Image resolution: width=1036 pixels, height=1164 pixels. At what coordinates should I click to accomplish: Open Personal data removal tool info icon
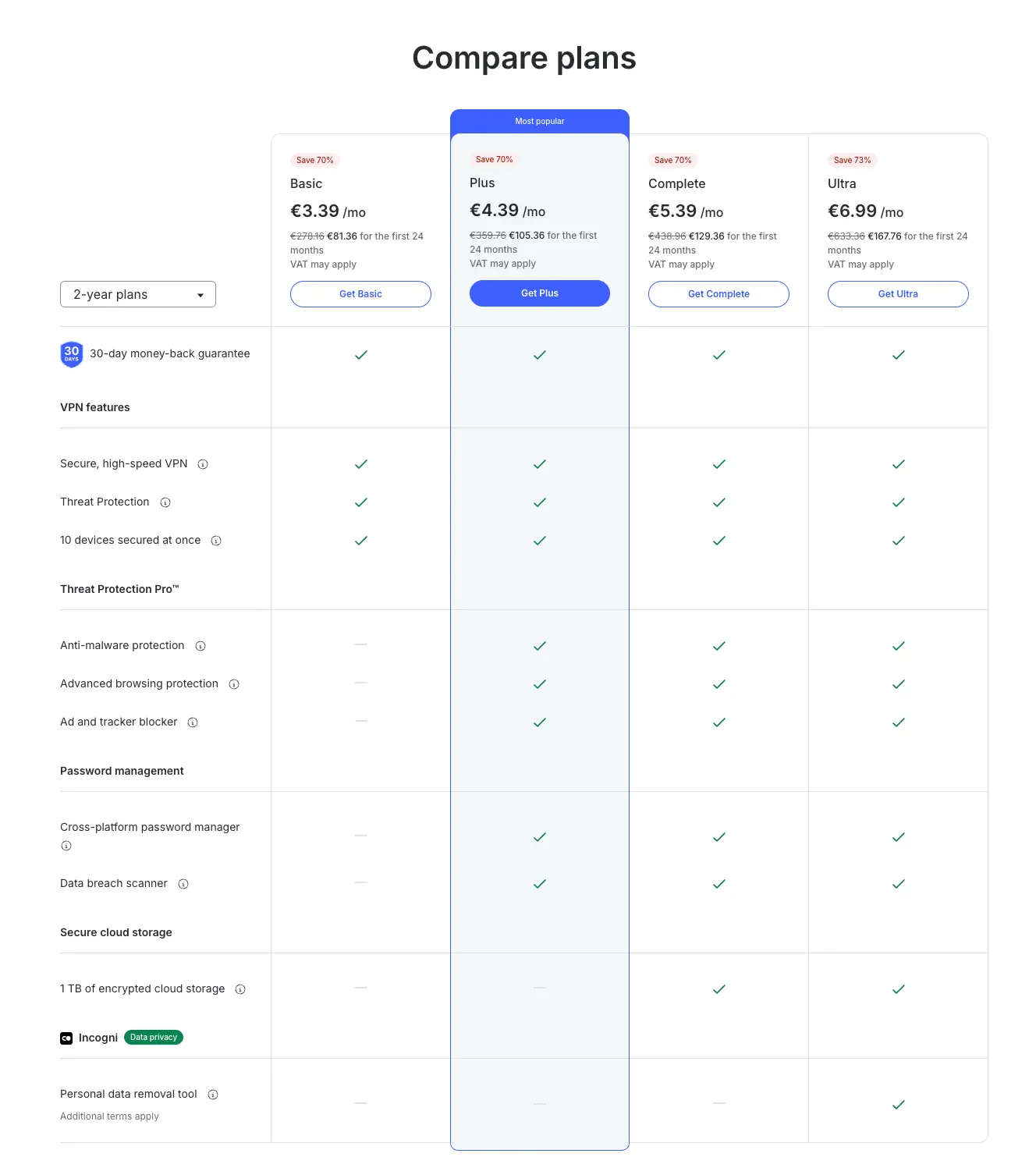click(x=213, y=1095)
